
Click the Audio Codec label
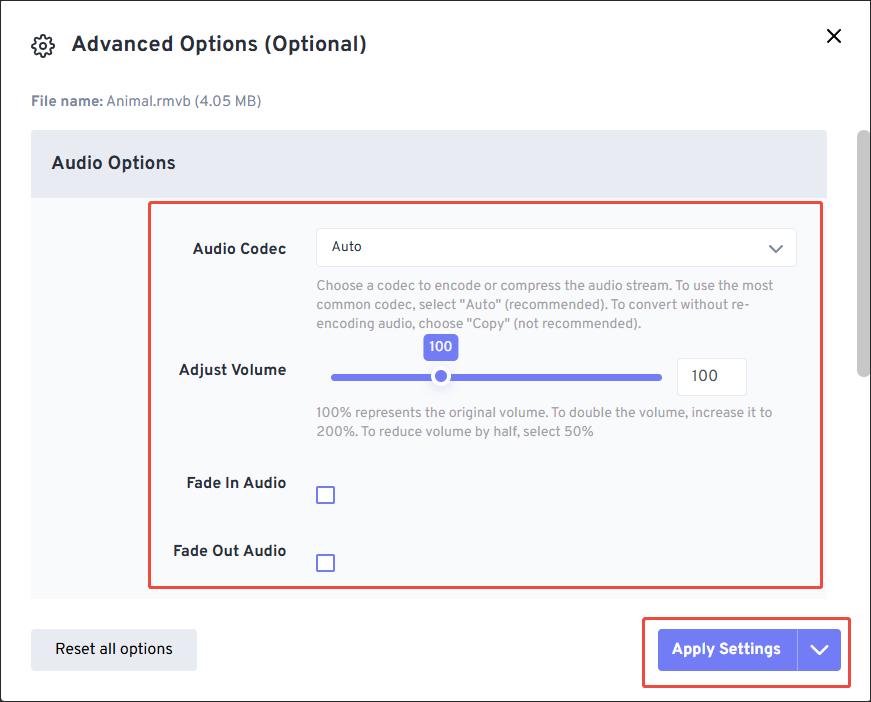239,248
